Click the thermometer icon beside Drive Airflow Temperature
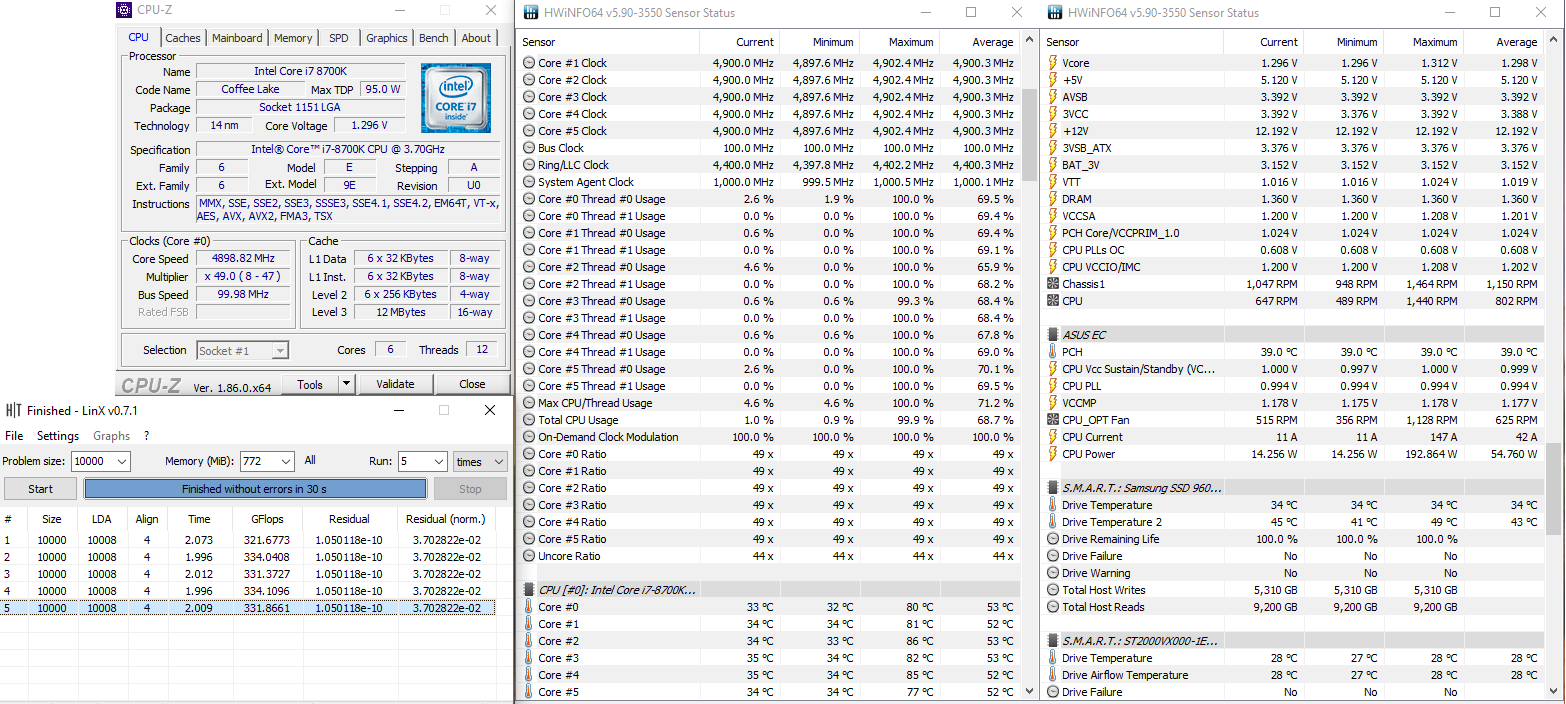The image size is (1566, 704). pyautogui.click(x=1052, y=675)
